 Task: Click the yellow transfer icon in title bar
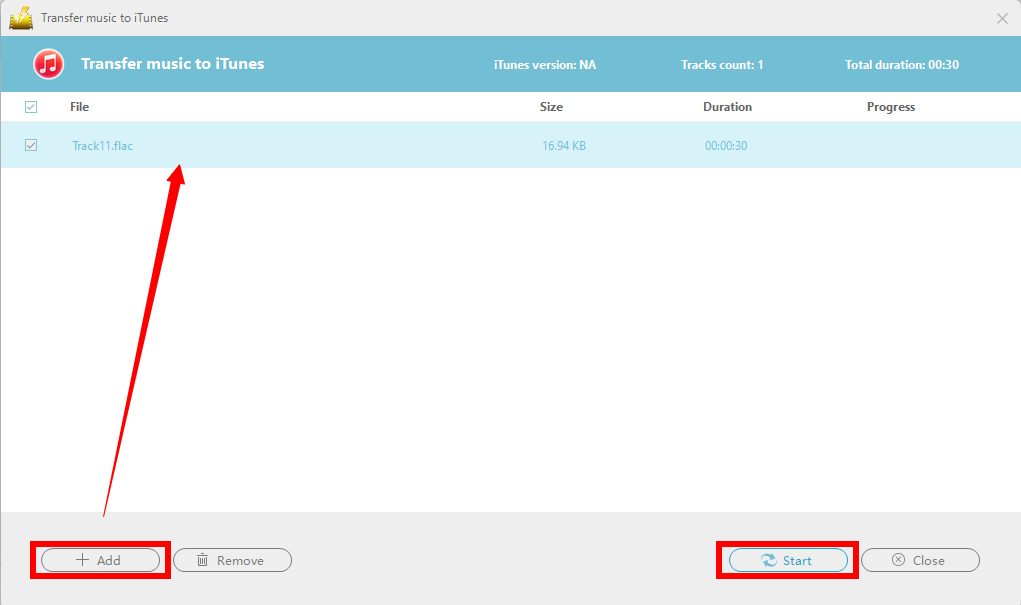[21, 17]
